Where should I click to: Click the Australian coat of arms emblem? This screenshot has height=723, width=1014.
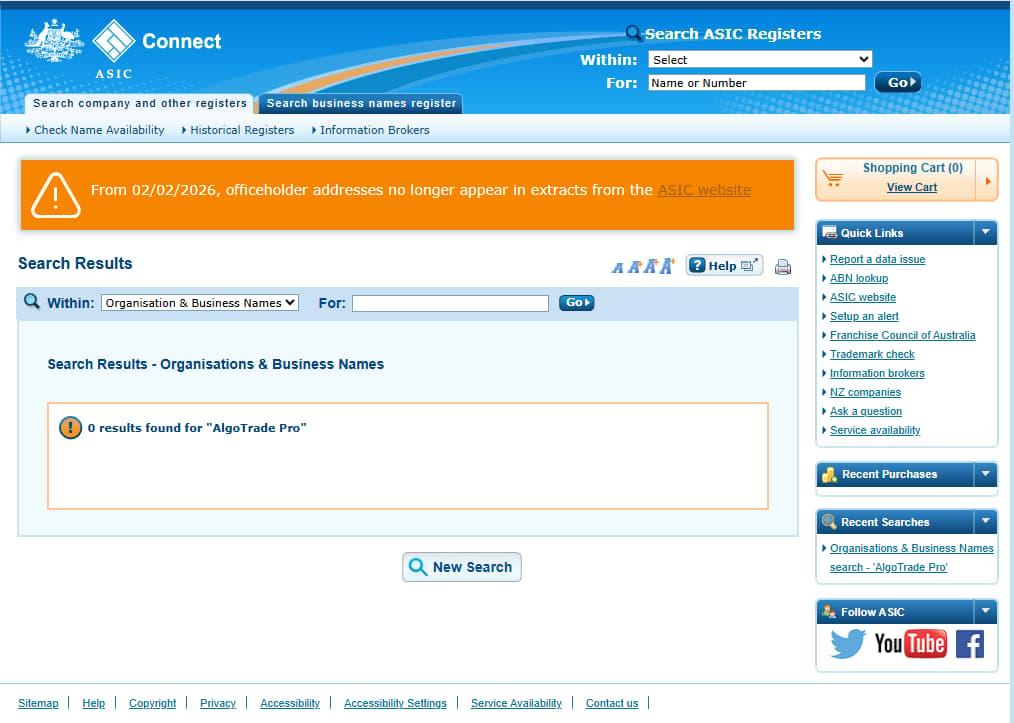(54, 41)
